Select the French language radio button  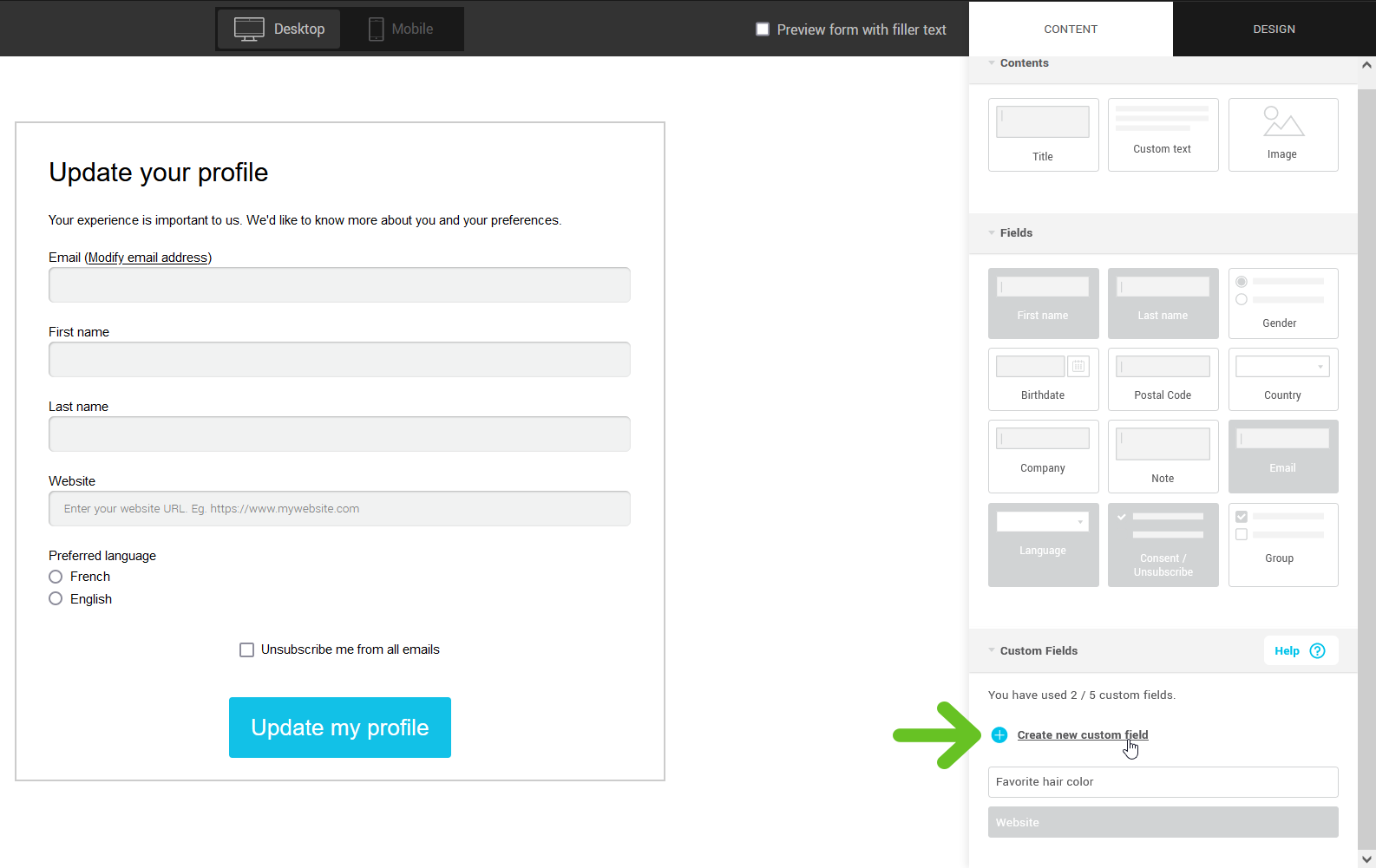click(x=56, y=577)
